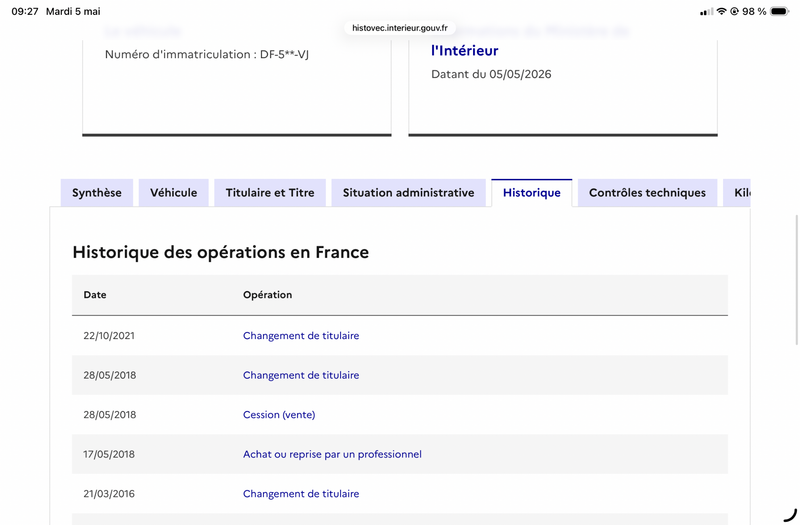Open the partially visible Kilométrage tab
Screen dimensions: 800x525
737,193
